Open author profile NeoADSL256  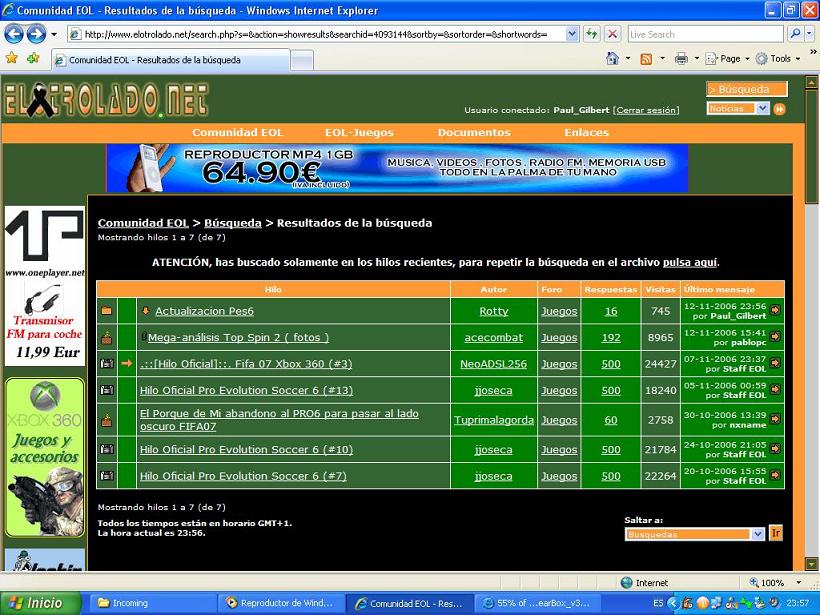point(493,363)
